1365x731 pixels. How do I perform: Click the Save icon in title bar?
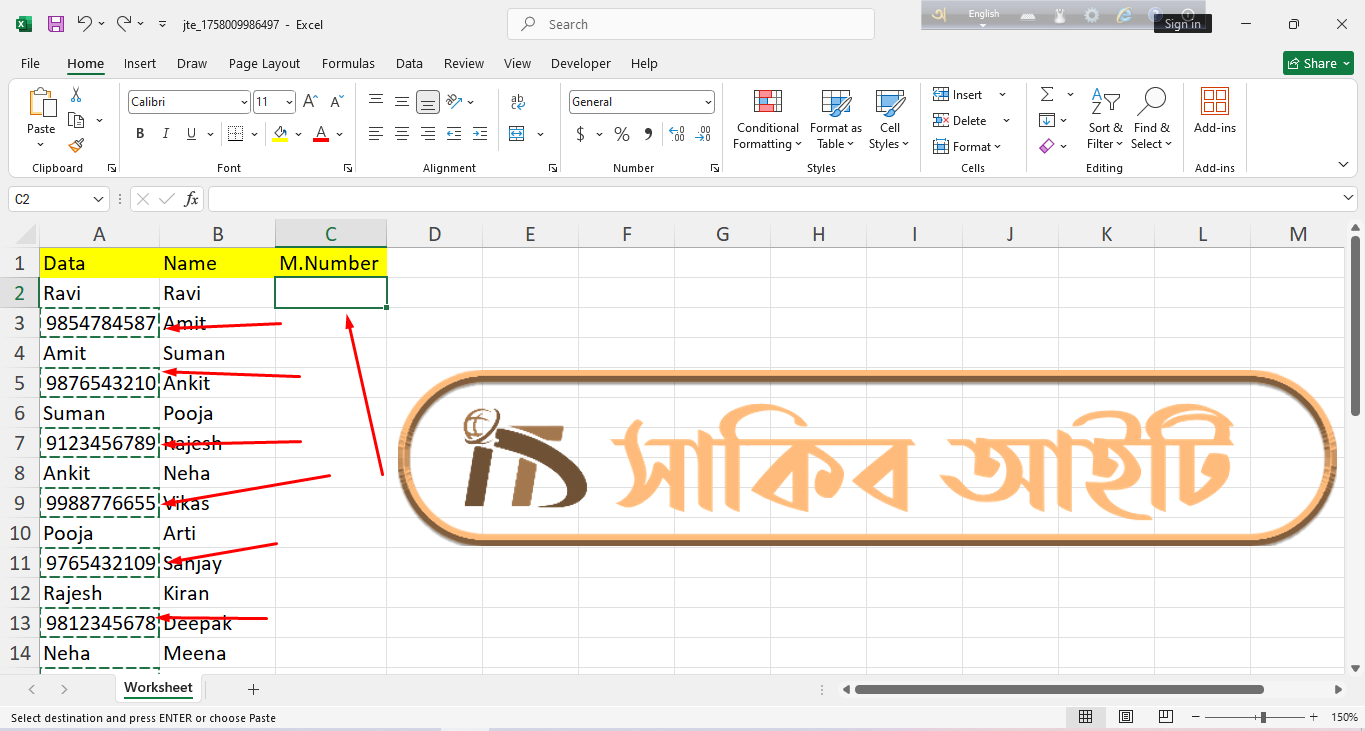click(x=56, y=24)
